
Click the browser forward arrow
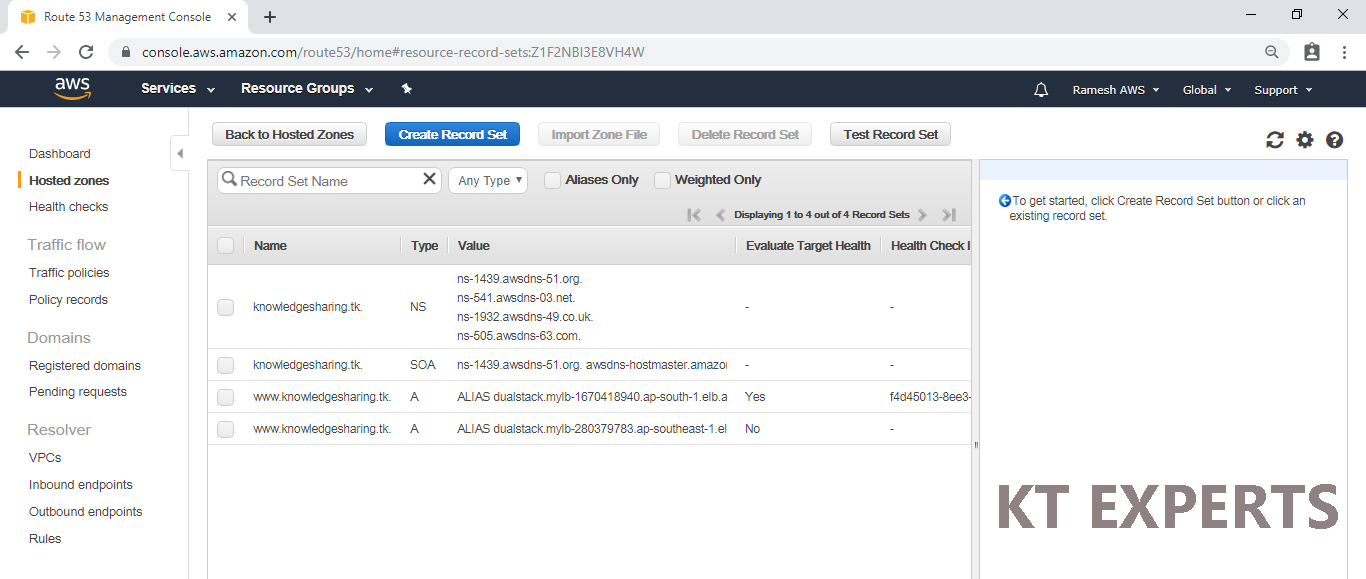click(54, 52)
